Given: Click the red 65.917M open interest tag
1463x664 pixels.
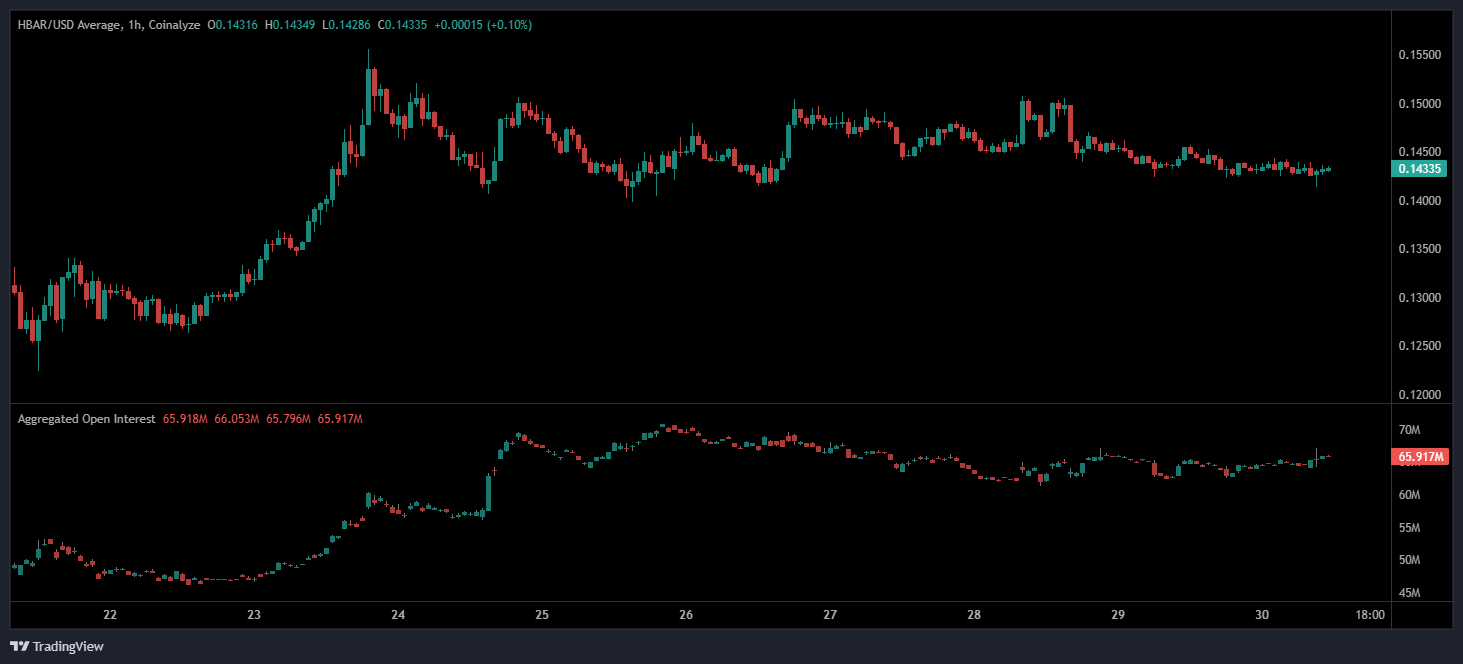Looking at the screenshot, I should (x=1418, y=457).
